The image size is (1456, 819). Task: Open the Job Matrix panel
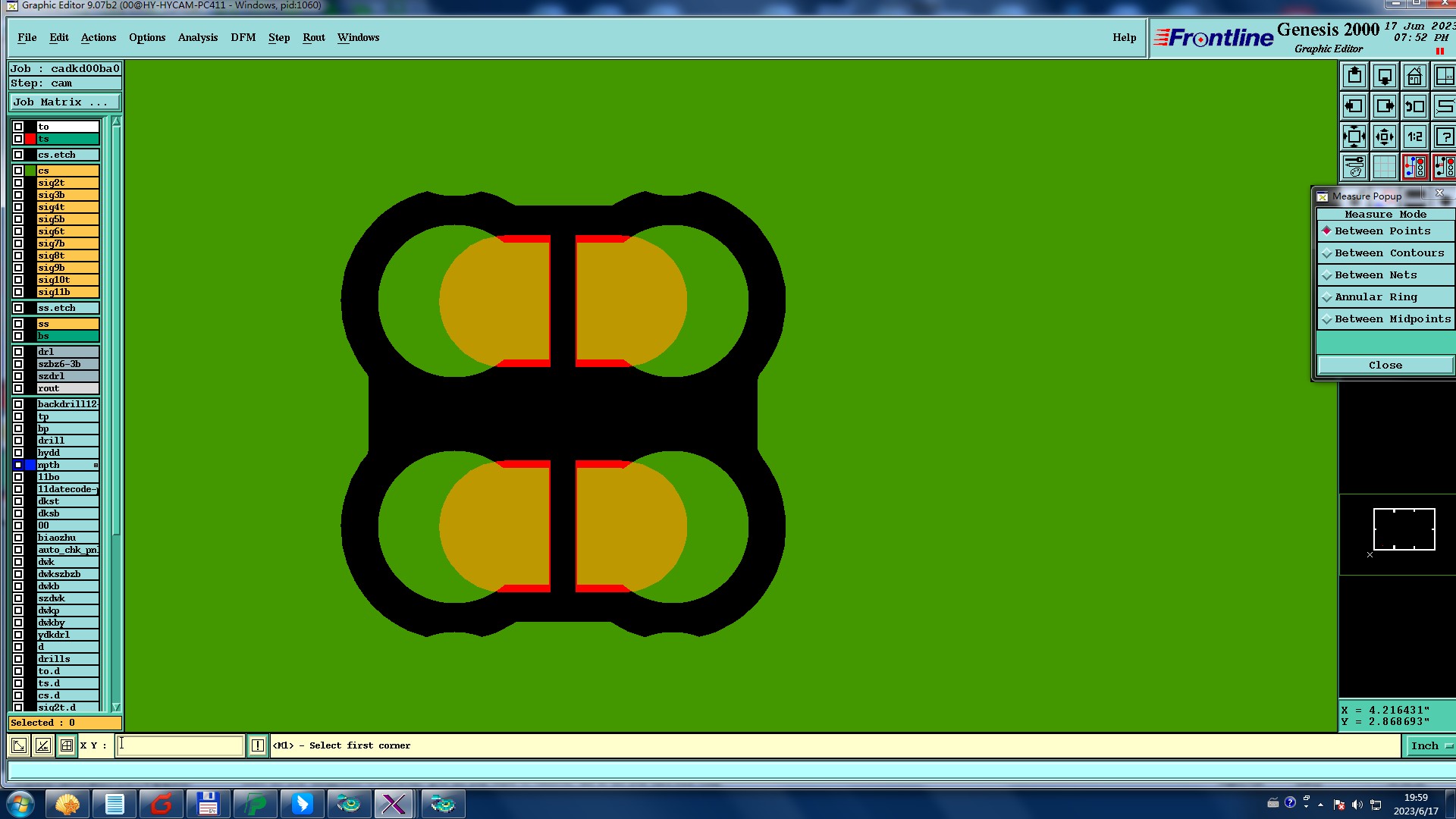[x=64, y=102]
